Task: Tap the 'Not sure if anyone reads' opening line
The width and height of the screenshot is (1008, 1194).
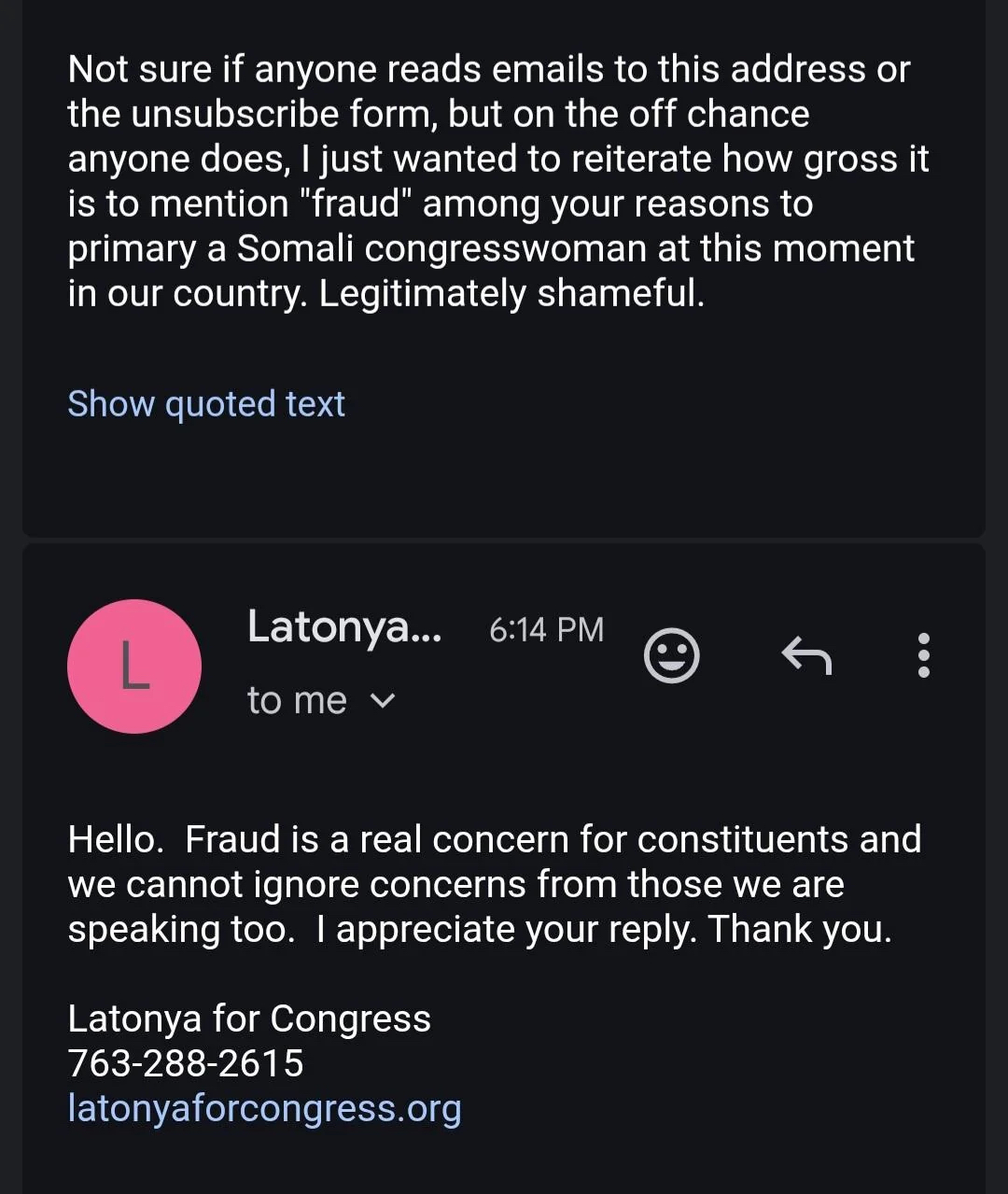Action: (x=488, y=69)
